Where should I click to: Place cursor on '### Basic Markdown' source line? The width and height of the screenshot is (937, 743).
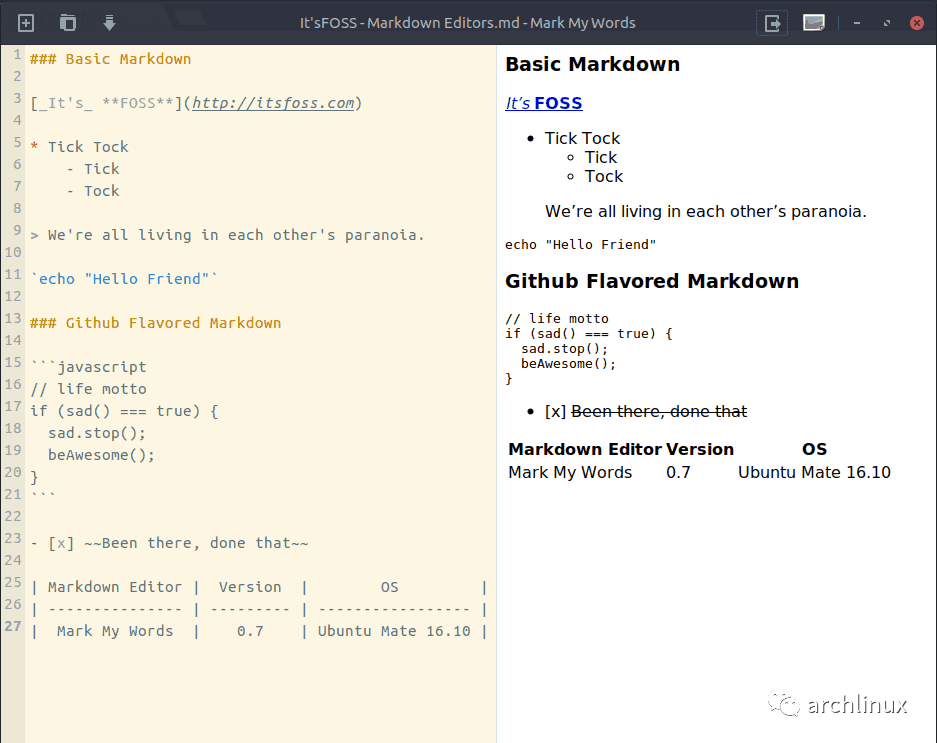(x=111, y=59)
